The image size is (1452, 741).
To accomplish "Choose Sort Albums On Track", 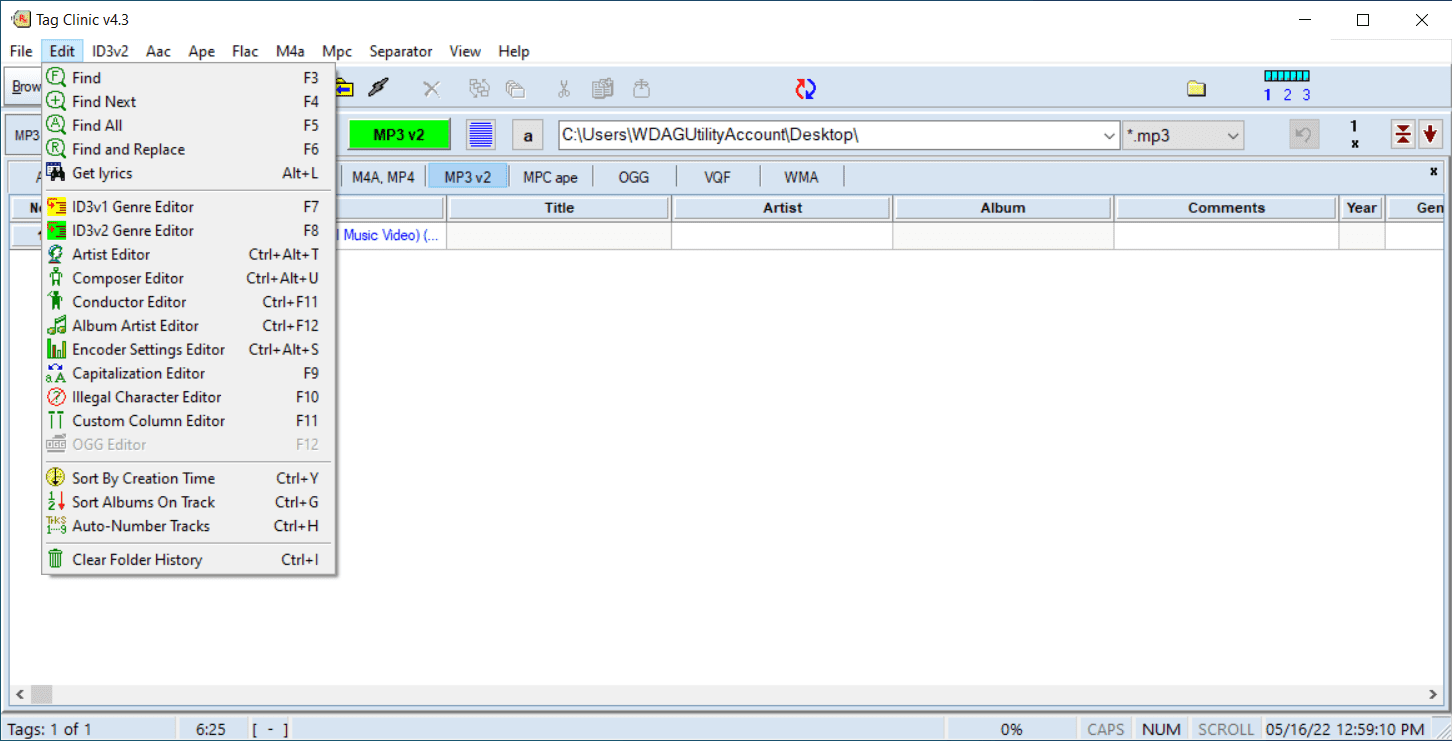I will (x=188, y=503).
